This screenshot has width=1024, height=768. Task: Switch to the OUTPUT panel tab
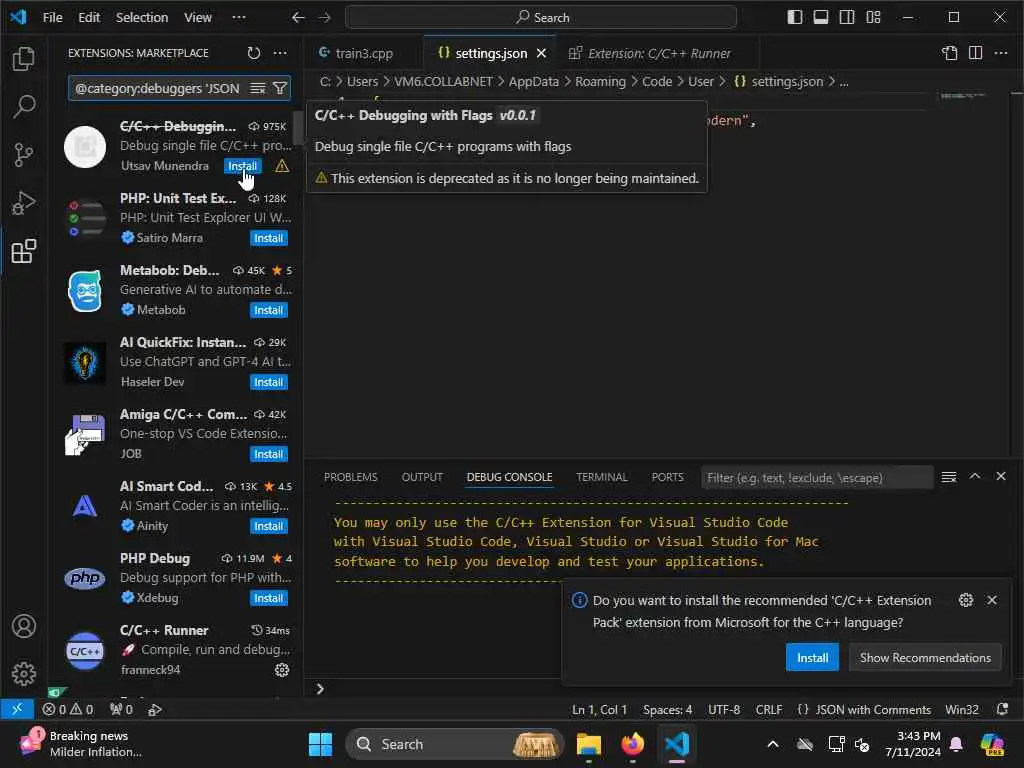(x=422, y=477)
